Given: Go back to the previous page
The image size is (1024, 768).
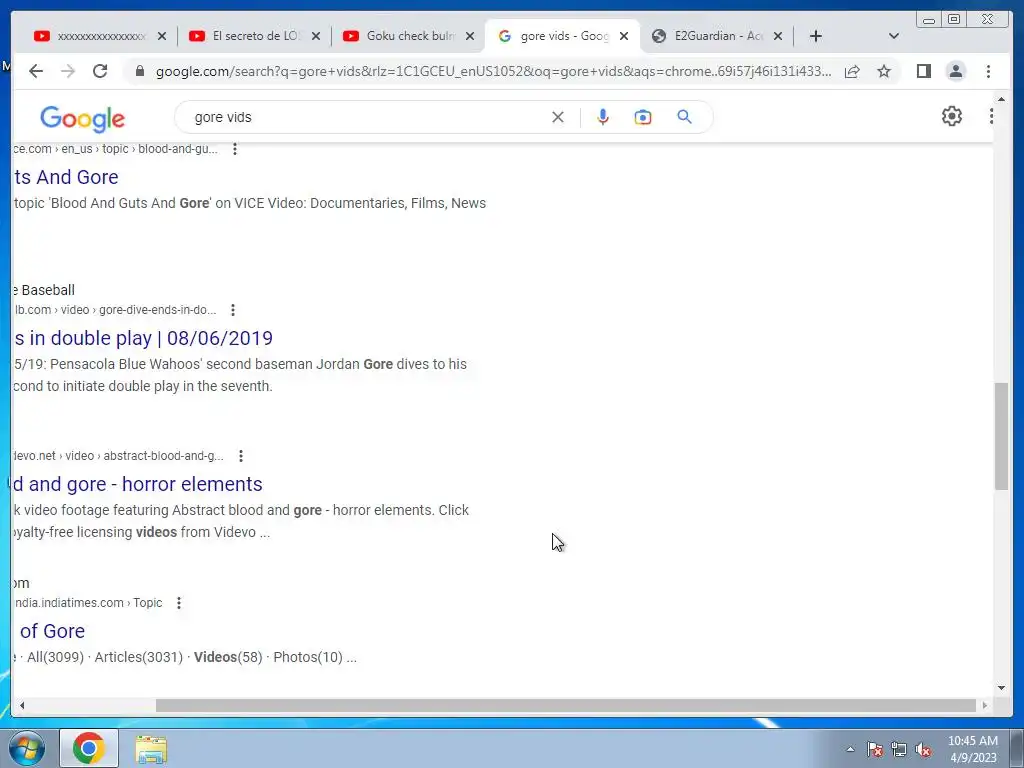Looking at the screenshot, I should (x=36, y=71).
